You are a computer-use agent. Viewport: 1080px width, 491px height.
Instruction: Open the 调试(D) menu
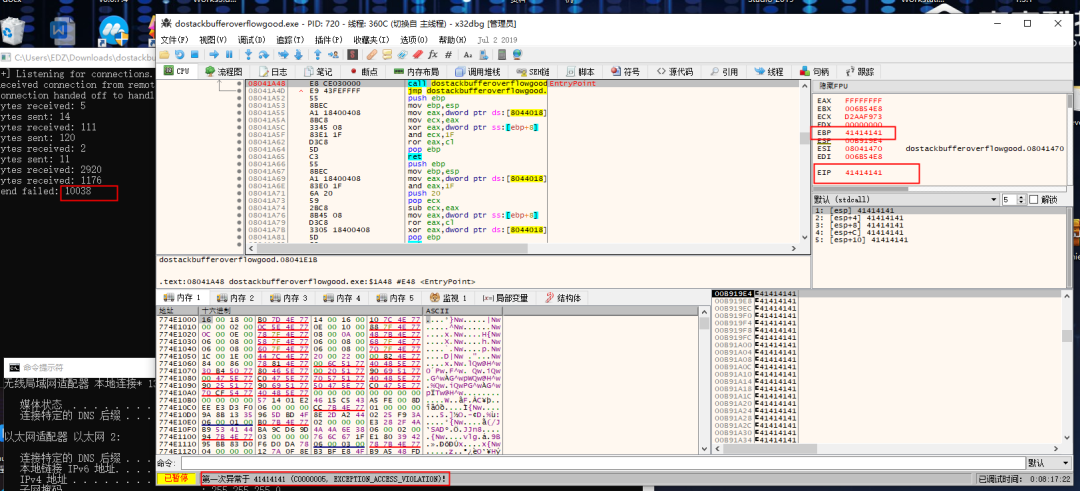251,40
